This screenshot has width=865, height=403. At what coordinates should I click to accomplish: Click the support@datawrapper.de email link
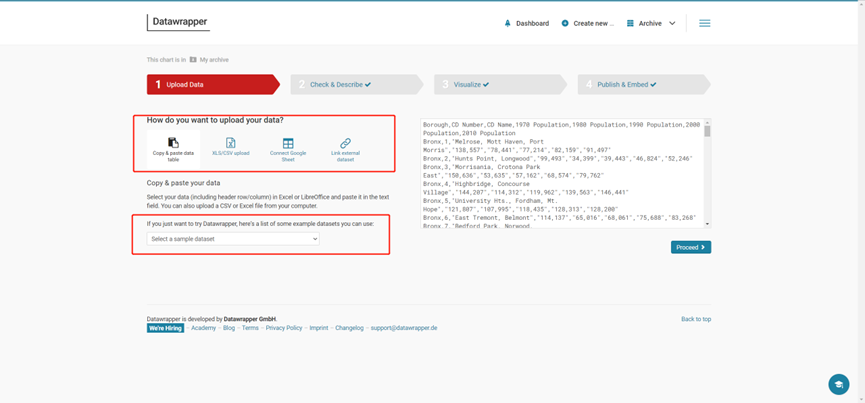[x=404, y=328]
